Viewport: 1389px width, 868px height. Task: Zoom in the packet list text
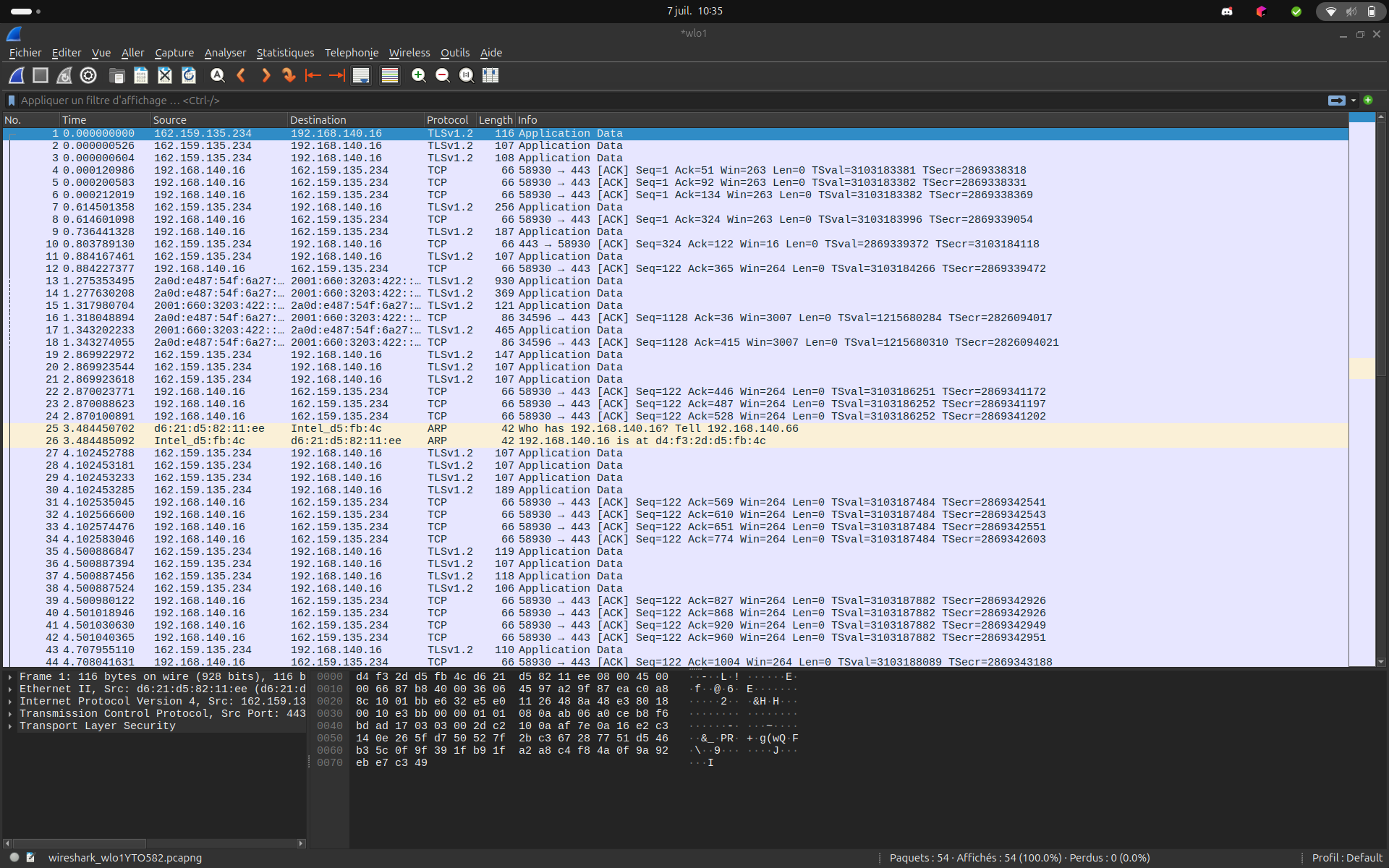click(x=418, y=75)
